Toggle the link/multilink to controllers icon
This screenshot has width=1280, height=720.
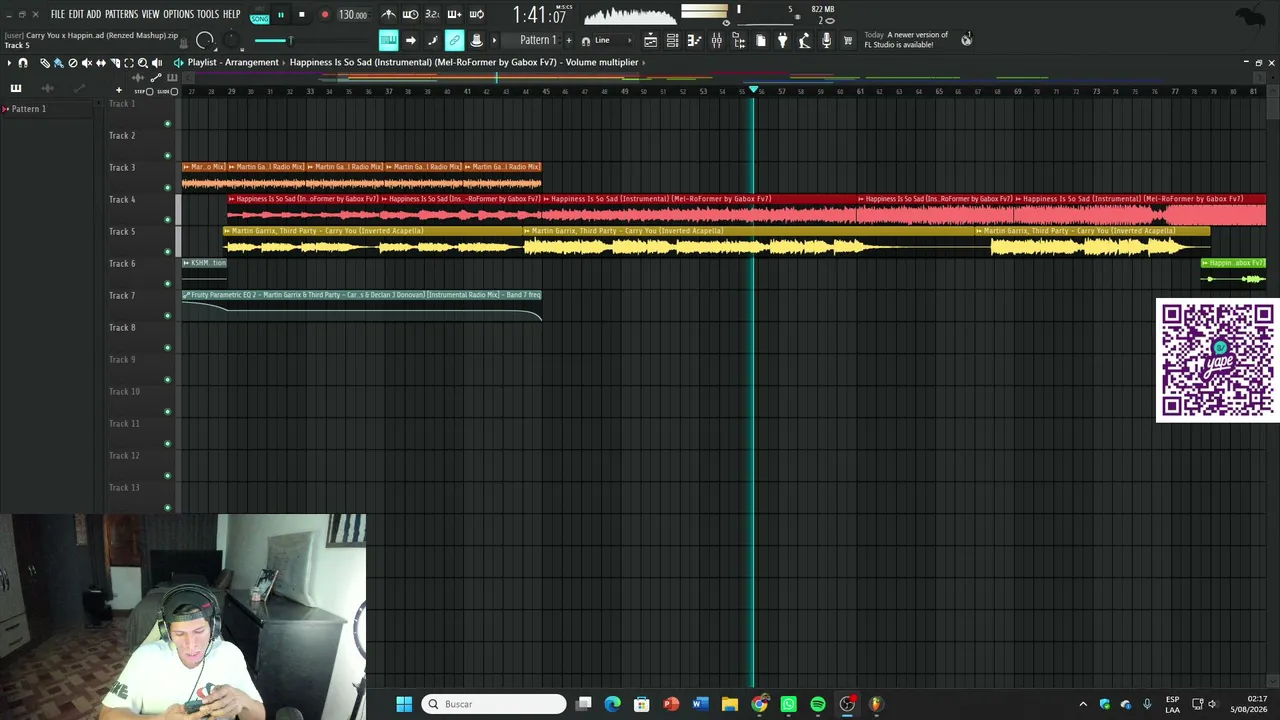click(454, 40)
